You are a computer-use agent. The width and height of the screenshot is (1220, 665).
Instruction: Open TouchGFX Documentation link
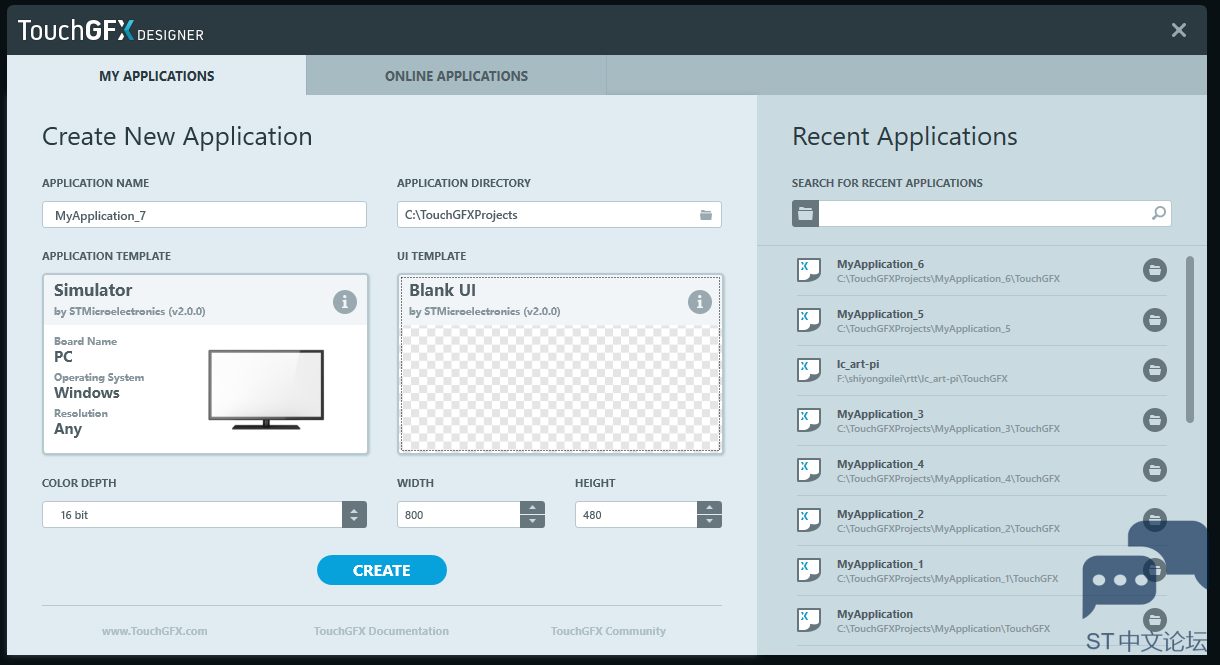coord(381,631)
